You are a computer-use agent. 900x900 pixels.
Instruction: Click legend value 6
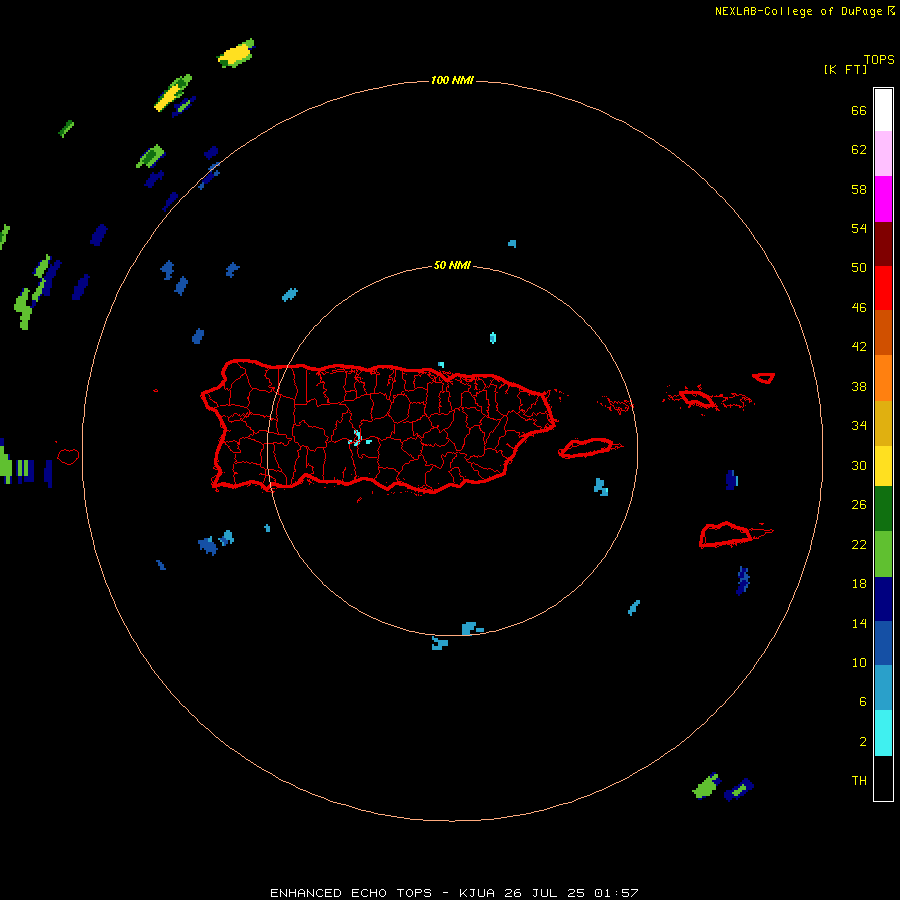pyautogui.click(x=862, y=702)
